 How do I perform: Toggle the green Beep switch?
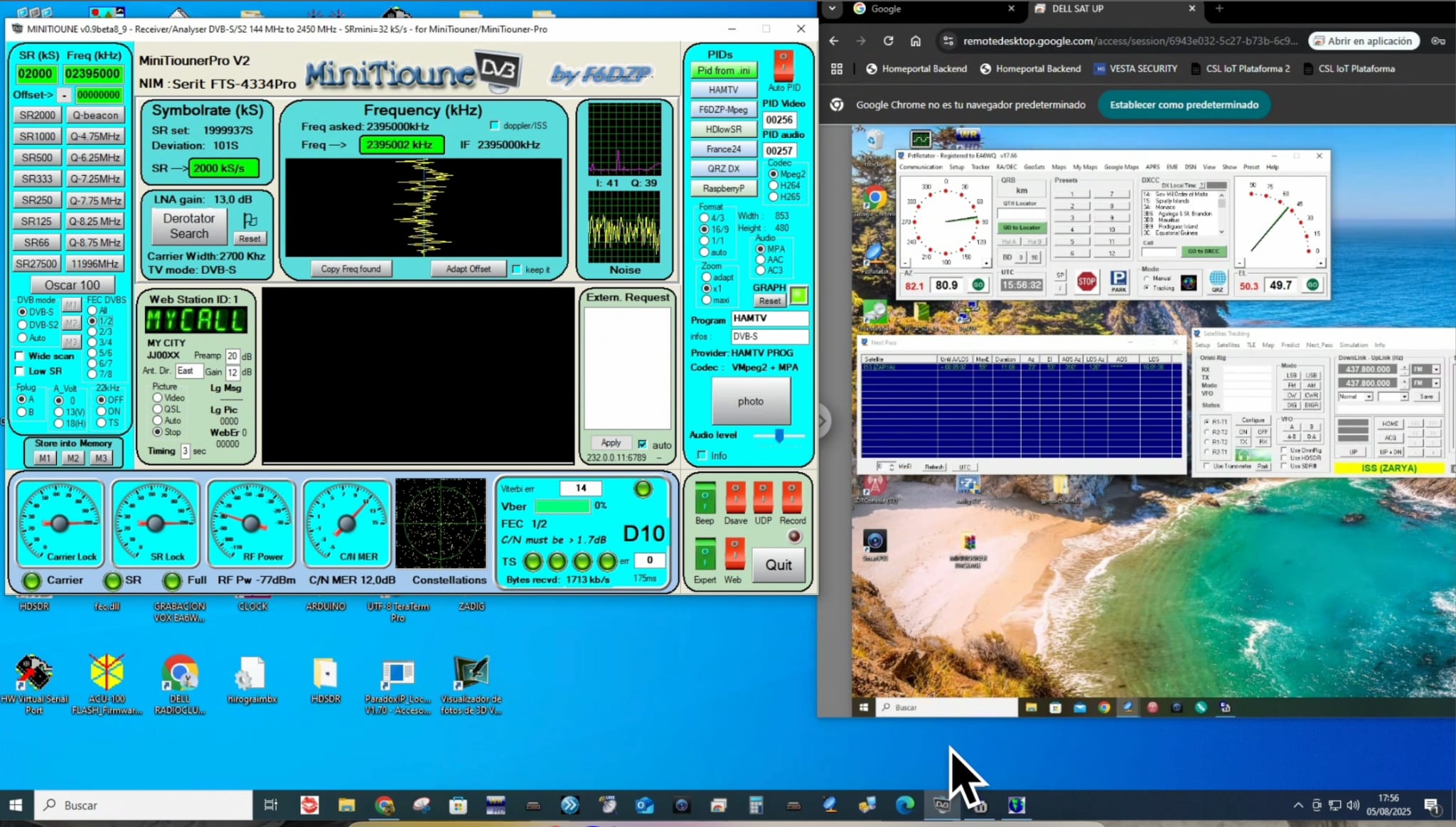point(705,498)
